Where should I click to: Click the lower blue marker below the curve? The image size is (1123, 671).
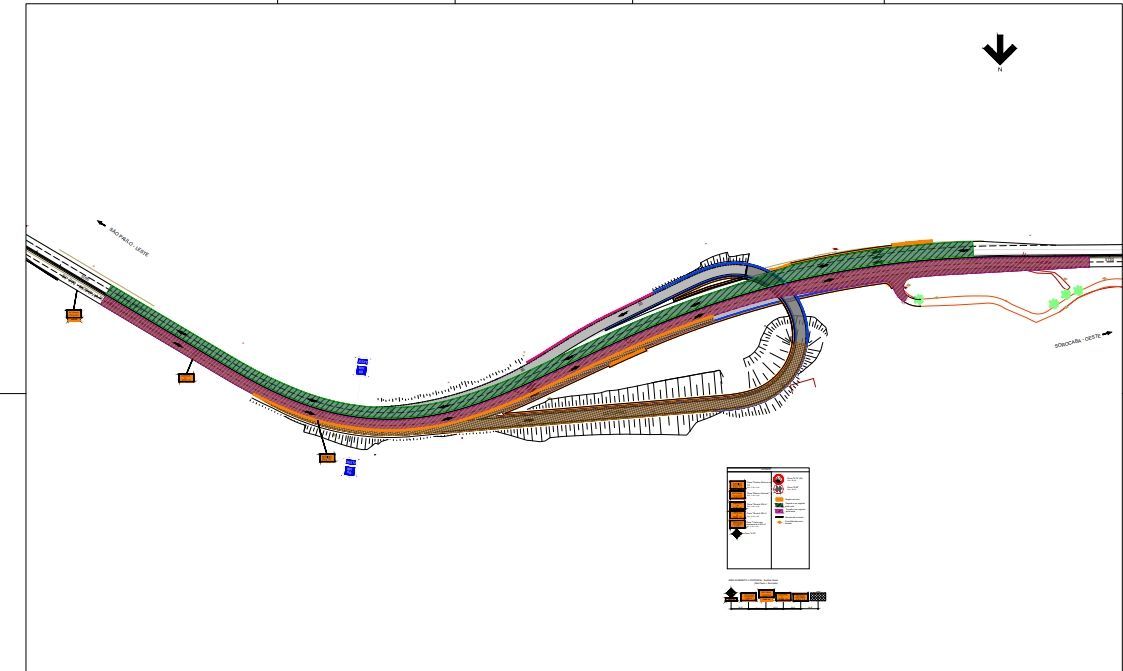[x=350, y=467]
